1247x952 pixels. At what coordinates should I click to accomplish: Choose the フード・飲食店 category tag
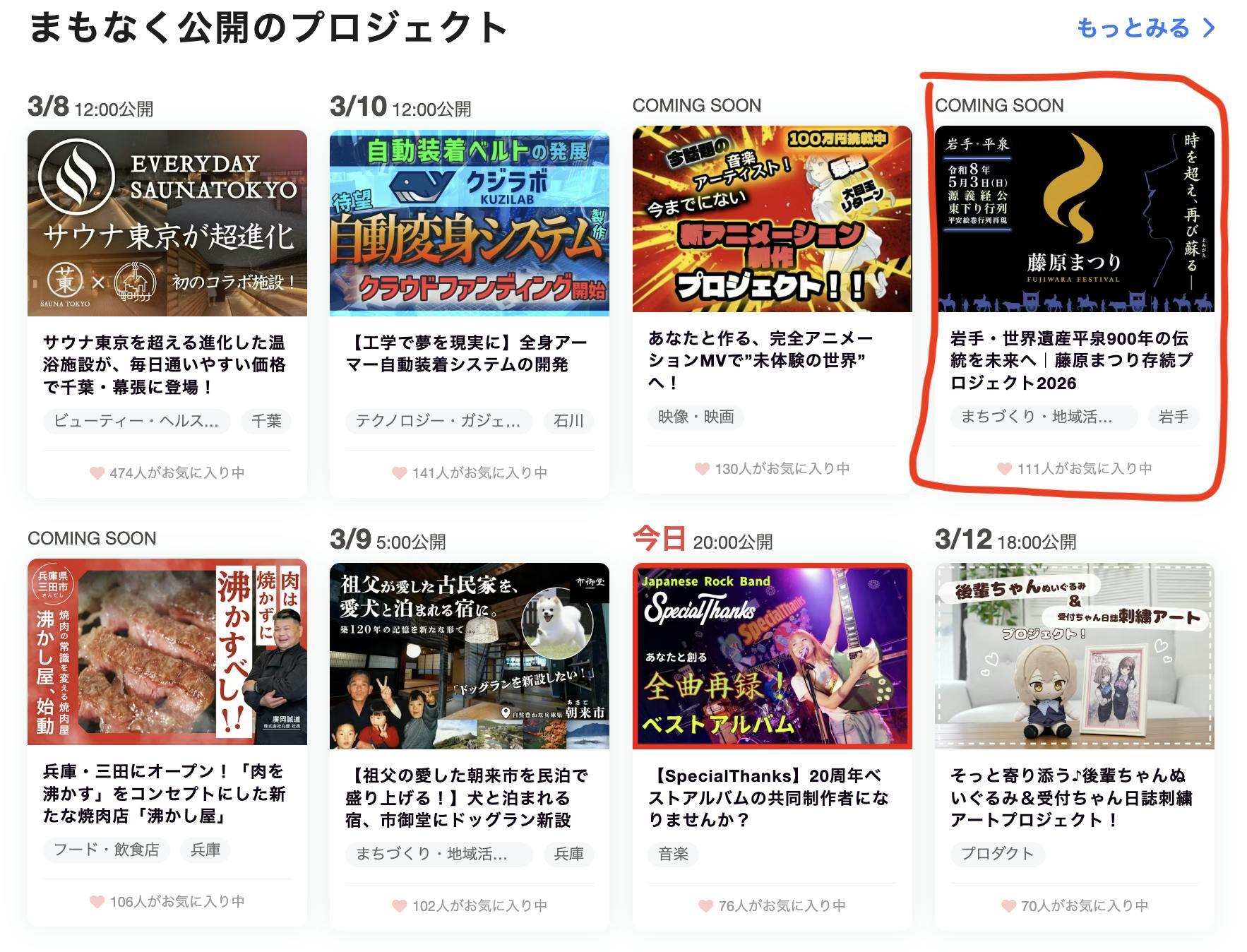click(x=107, y=850)
